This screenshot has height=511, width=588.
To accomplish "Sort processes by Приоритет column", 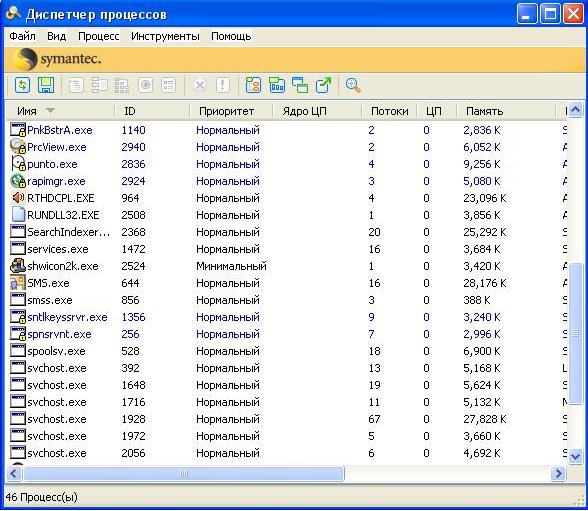I will coord(226,111).
